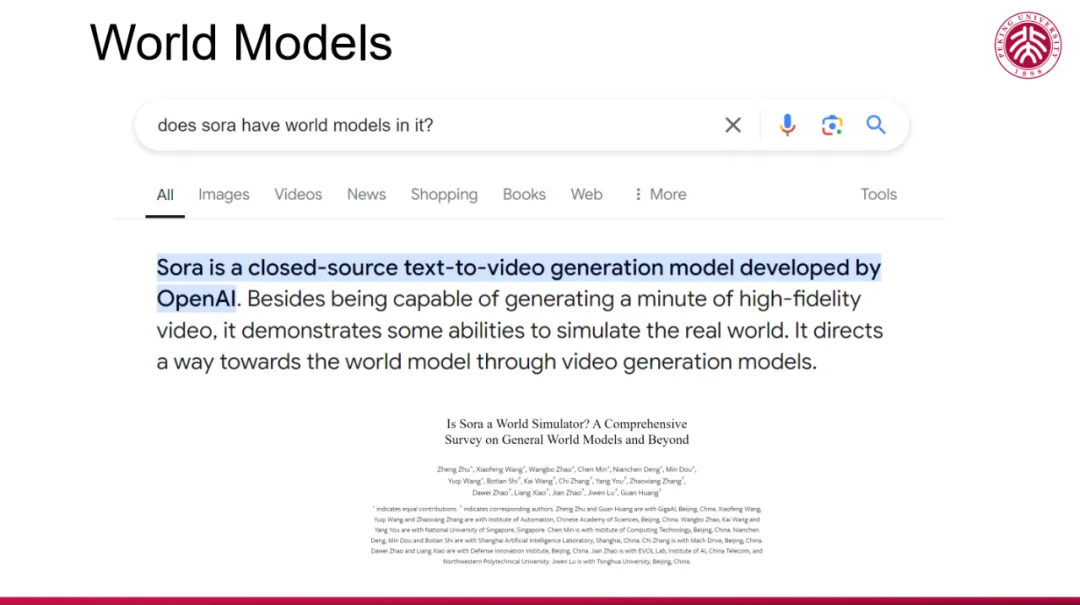Clear the search query with X icon
Screen dimensions: 1080x605
coord(733,125)
